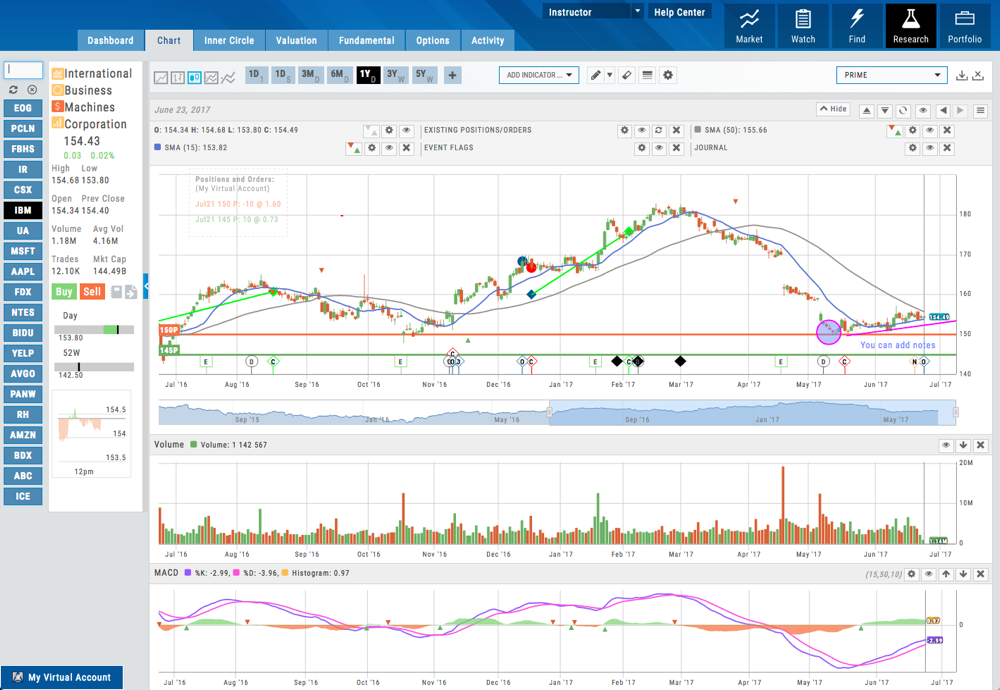This screenshot has width=1000, height=690.
Task: Set the timeframe to 6M daily
Action: pyautogui.click(x=339, y=75)
